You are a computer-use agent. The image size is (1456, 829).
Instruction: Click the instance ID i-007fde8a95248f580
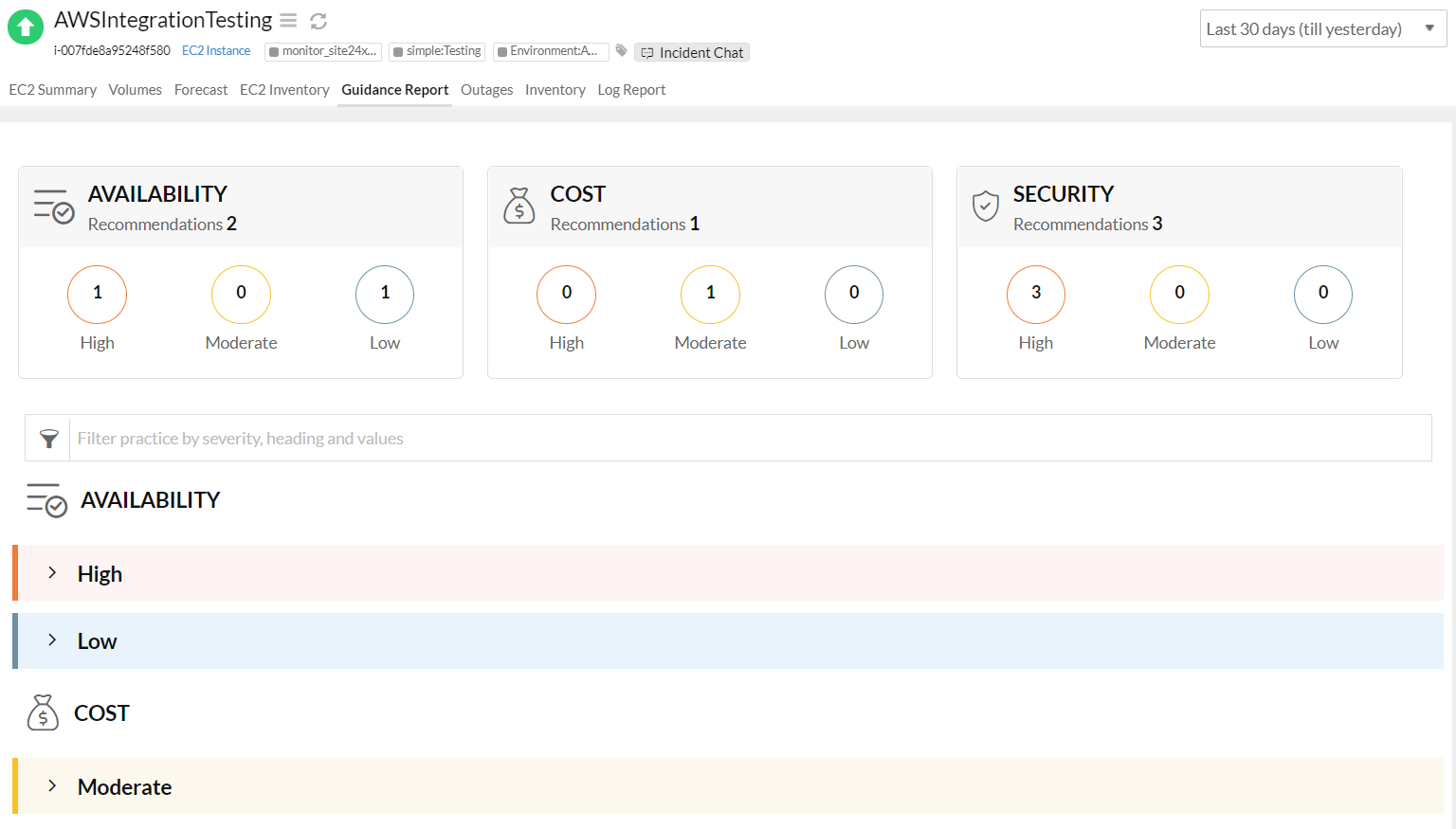[112, 50]
